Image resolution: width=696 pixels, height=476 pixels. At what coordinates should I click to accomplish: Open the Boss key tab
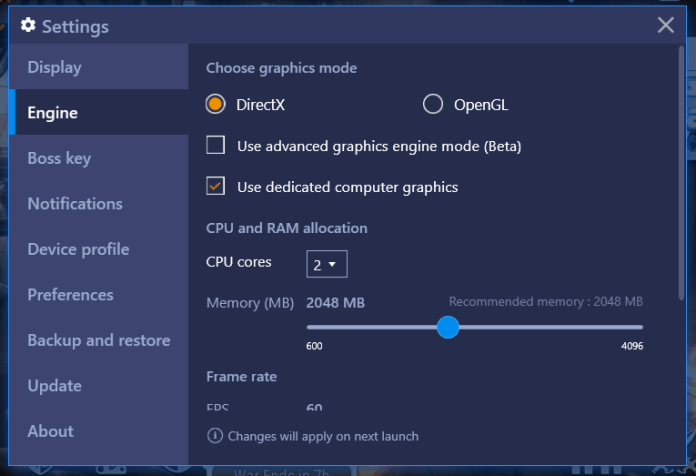[59, 158]
